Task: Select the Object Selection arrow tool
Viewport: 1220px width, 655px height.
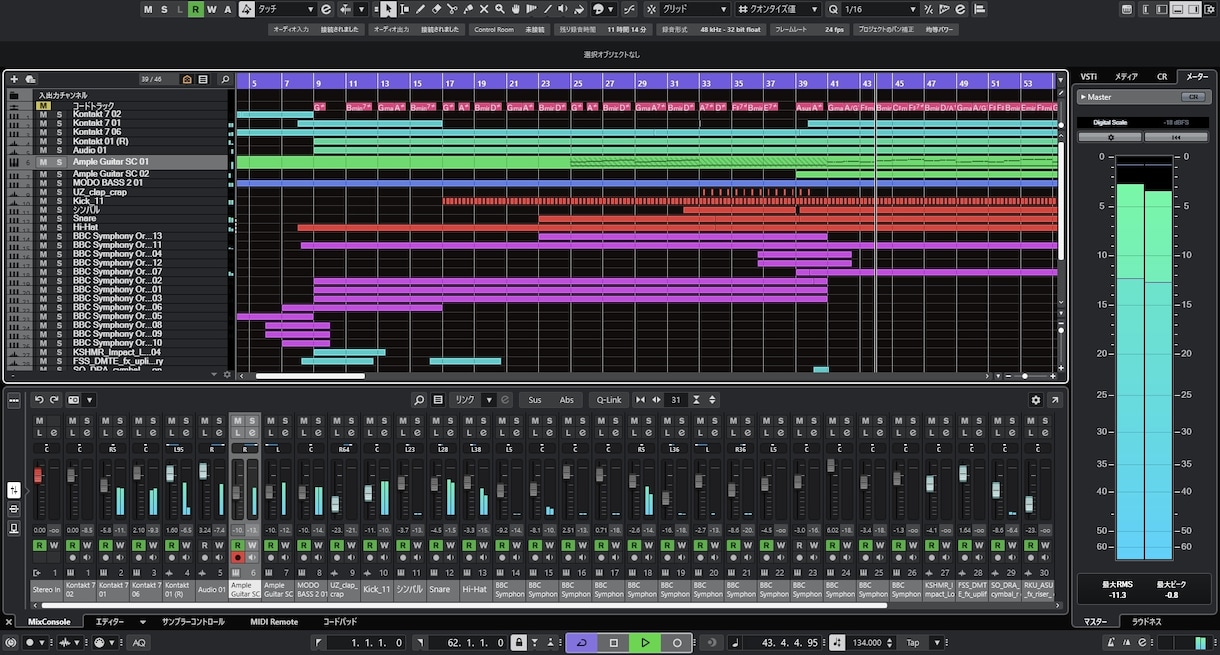Action: click(389, 9)
